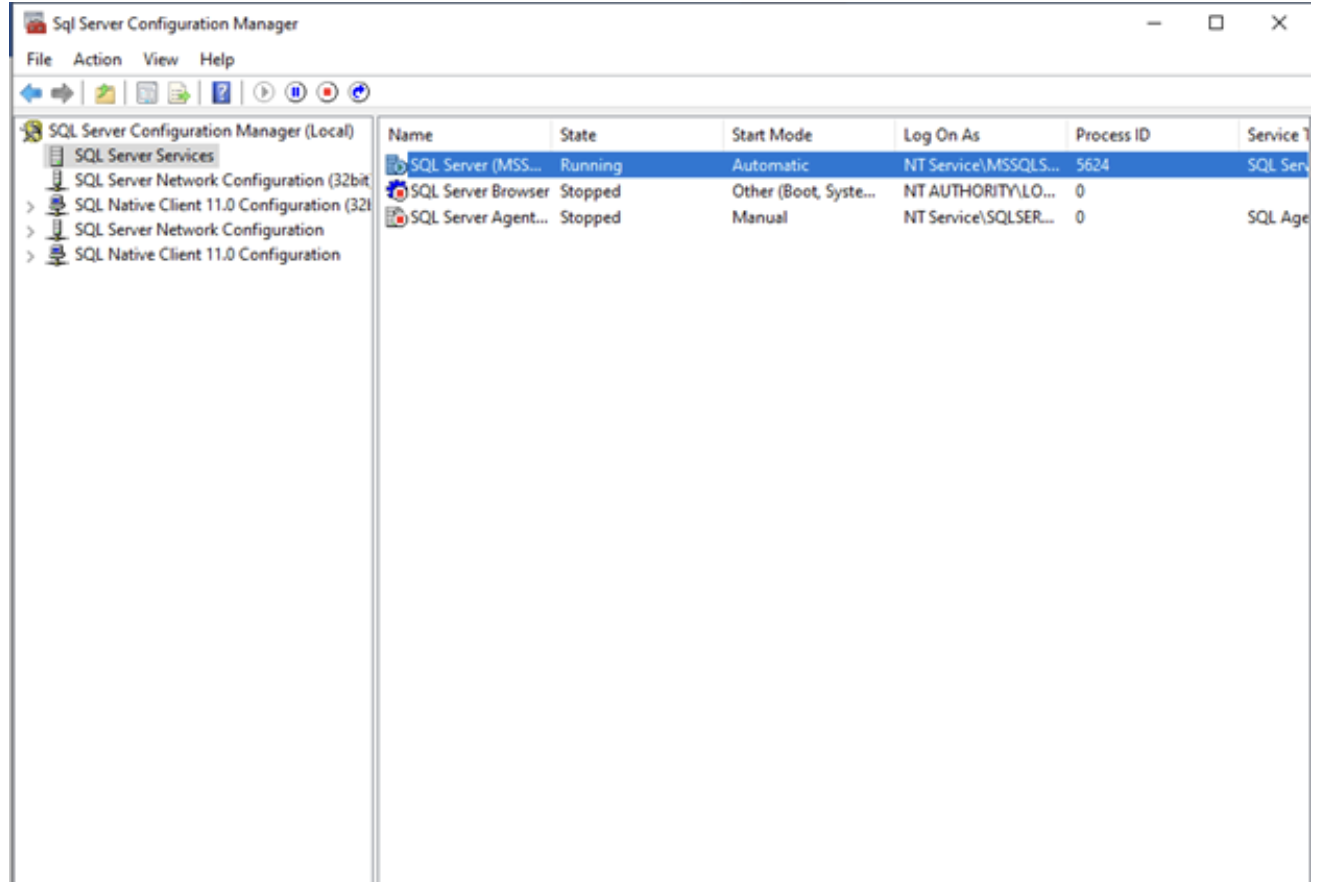Click the process ID 5624 cell

pos(1092,165)
